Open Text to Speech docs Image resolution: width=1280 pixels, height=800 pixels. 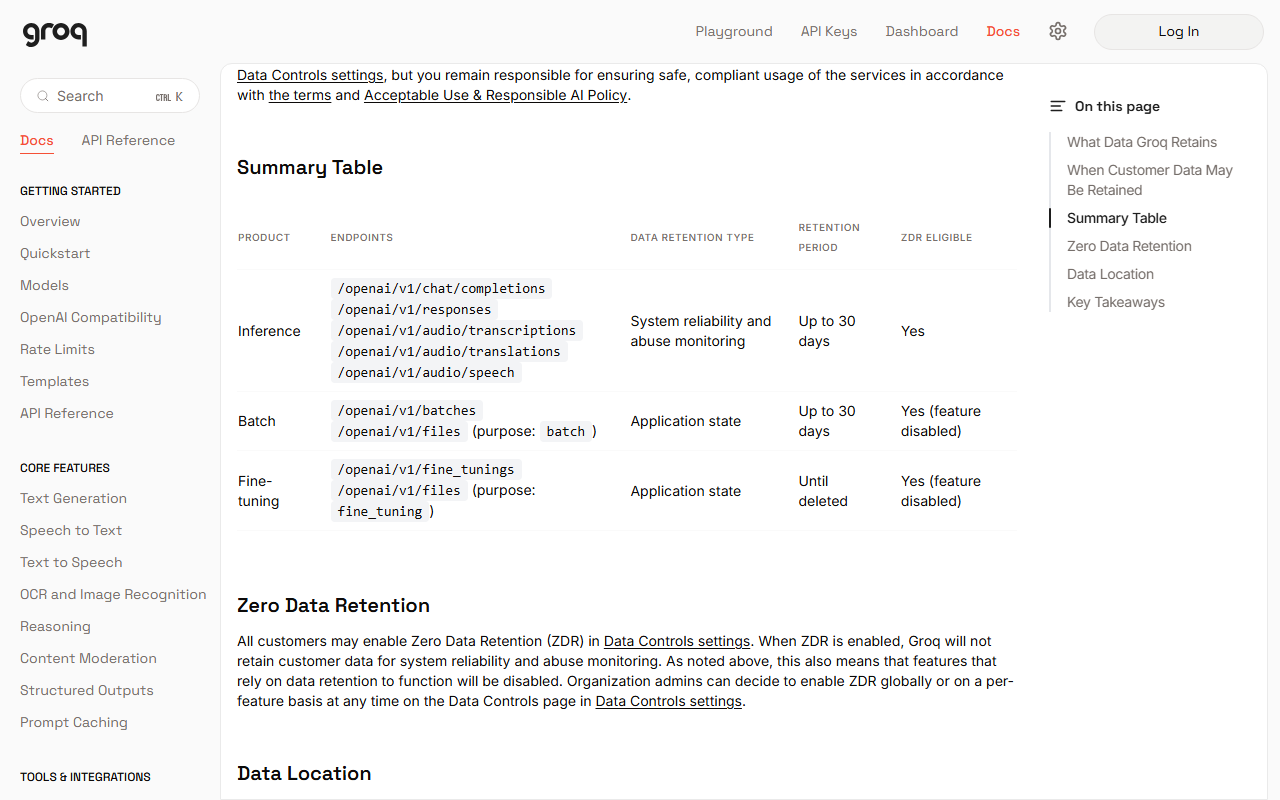pyautogui.click(x=71, y=562)
